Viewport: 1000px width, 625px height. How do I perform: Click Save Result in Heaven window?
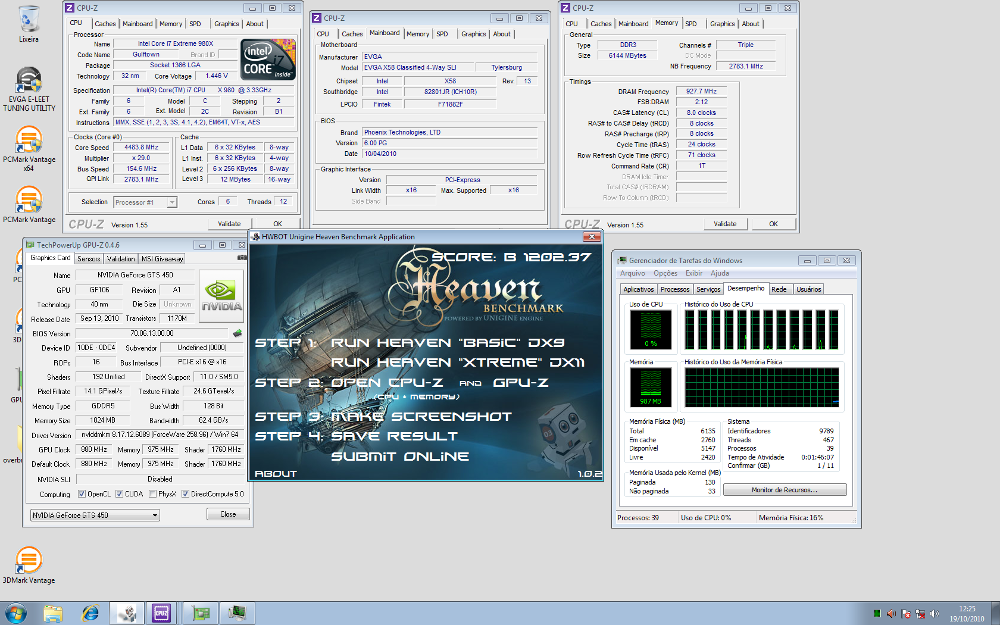pyautogui.click(x=394, y=436)
